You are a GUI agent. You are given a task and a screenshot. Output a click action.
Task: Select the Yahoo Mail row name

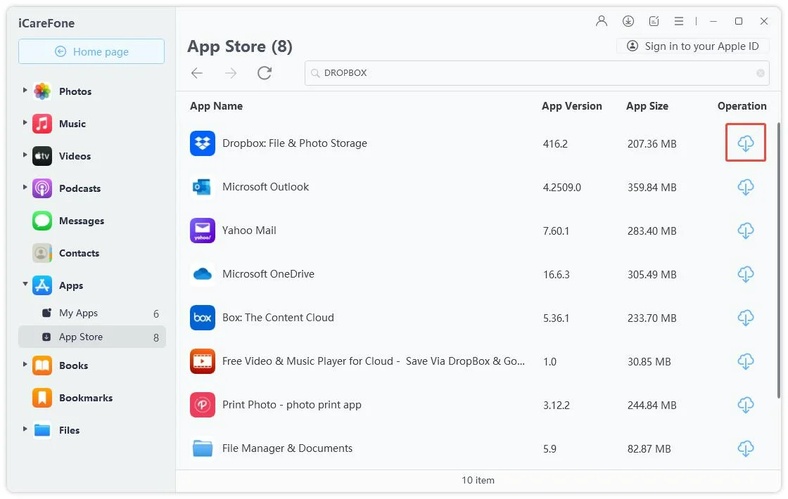pos(249,231)
